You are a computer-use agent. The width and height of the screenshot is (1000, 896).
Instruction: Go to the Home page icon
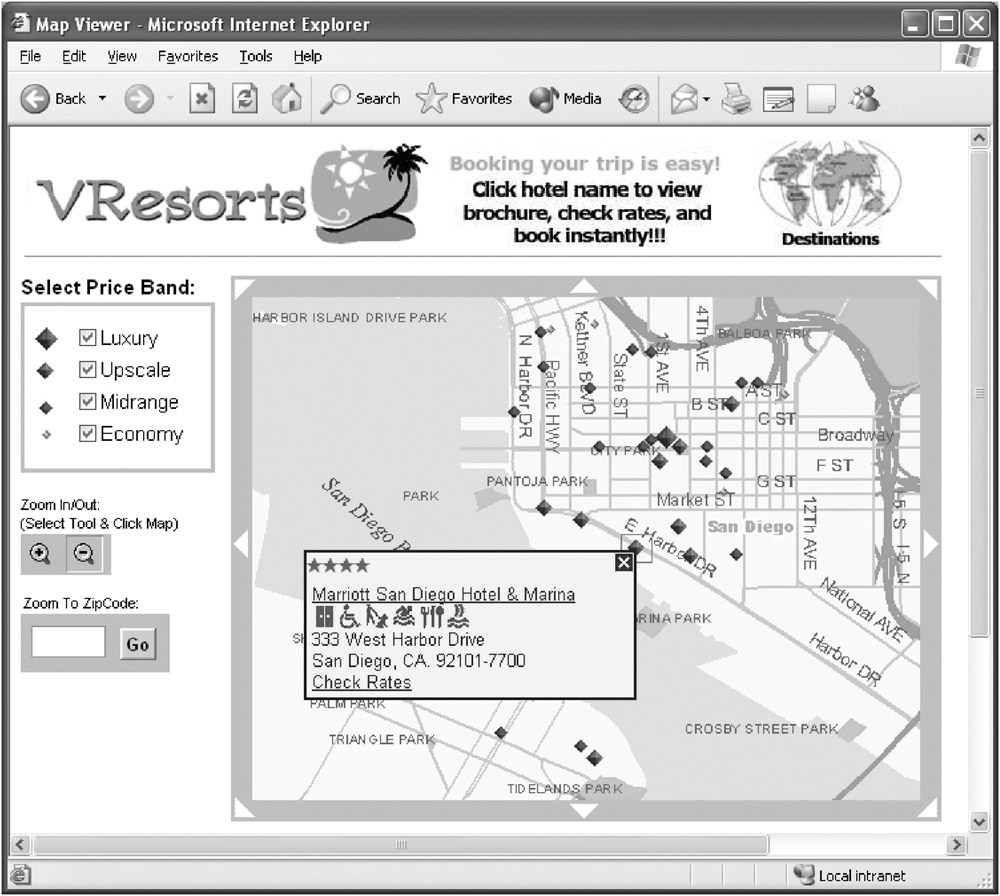pos(287,99)
